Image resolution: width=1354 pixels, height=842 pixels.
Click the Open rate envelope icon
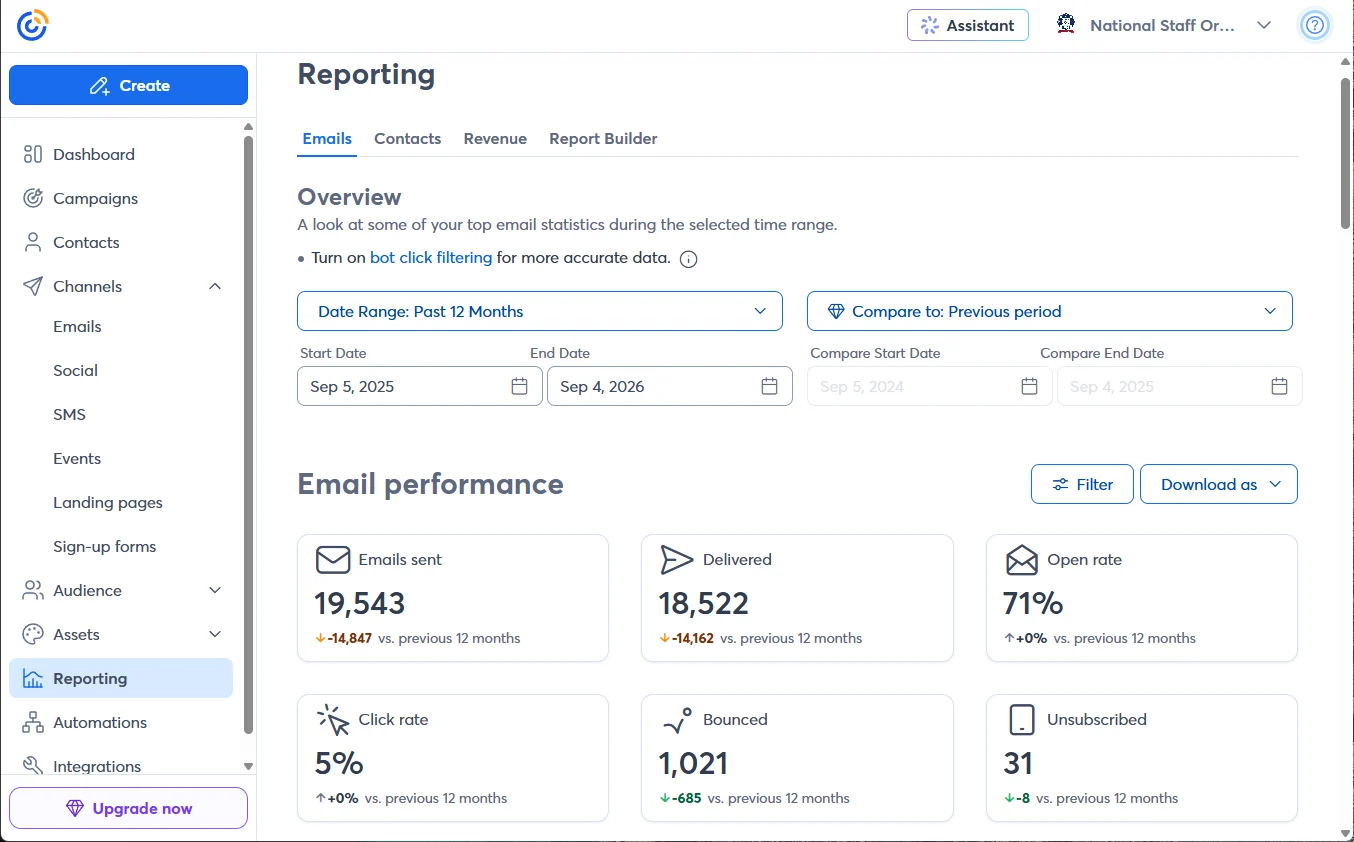click(1021, 559)
